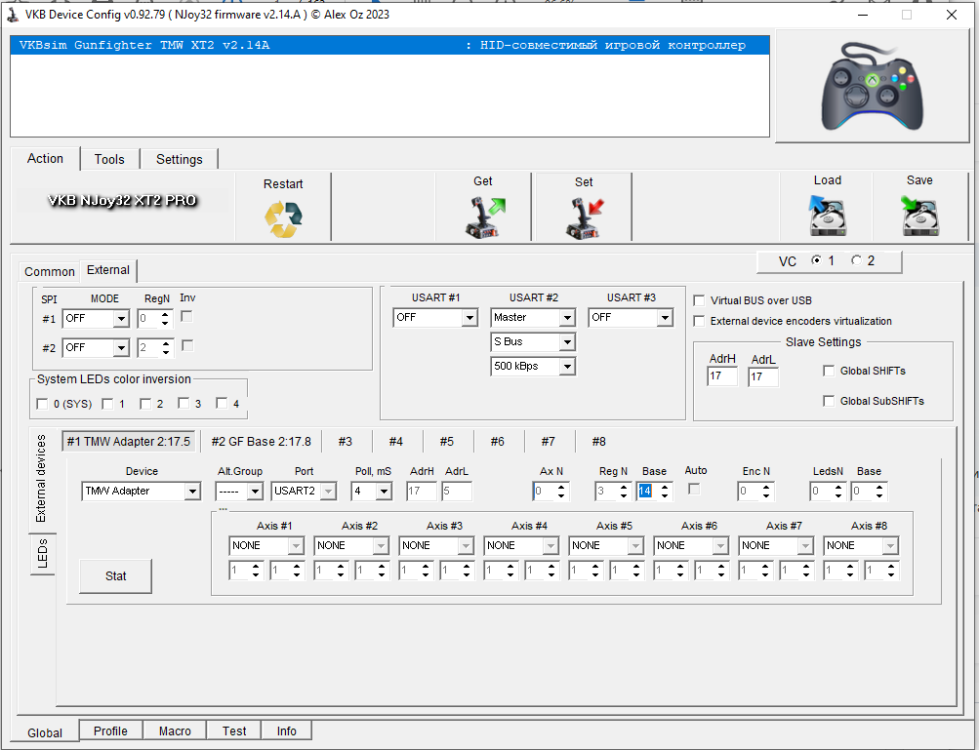The image size is (979, 750).
Task: Enable Virtual BUS over USB checkbox
Action: click(x=699, y=300)
